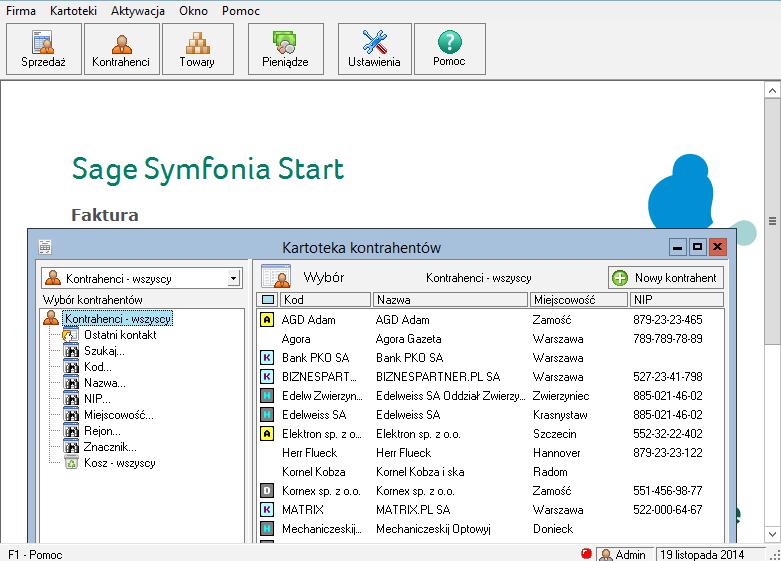
Task: Click the D marker of Kornex sp. z o.o.
Action: 267,491
